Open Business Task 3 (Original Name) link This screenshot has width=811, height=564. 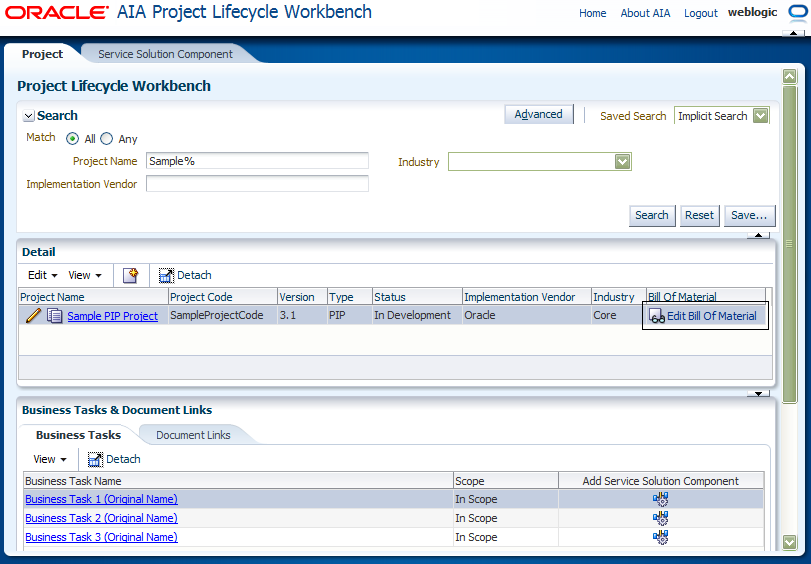point(101,537)
